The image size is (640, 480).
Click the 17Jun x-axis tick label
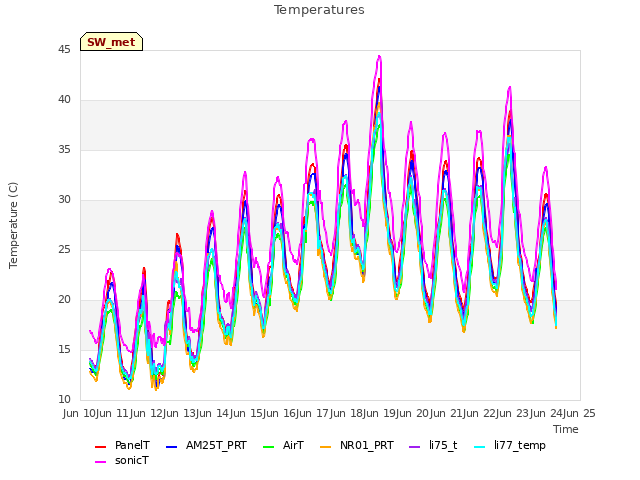pos(331,413)
